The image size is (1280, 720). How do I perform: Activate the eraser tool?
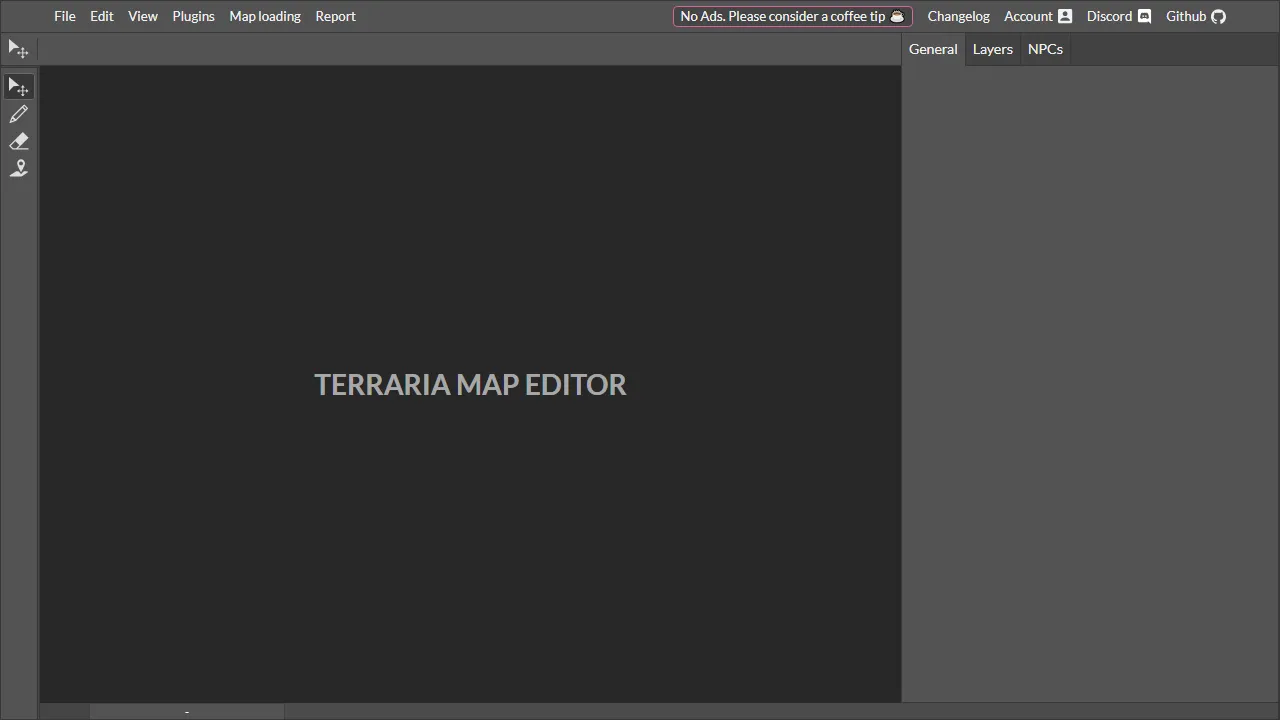[x=18, y=141]
